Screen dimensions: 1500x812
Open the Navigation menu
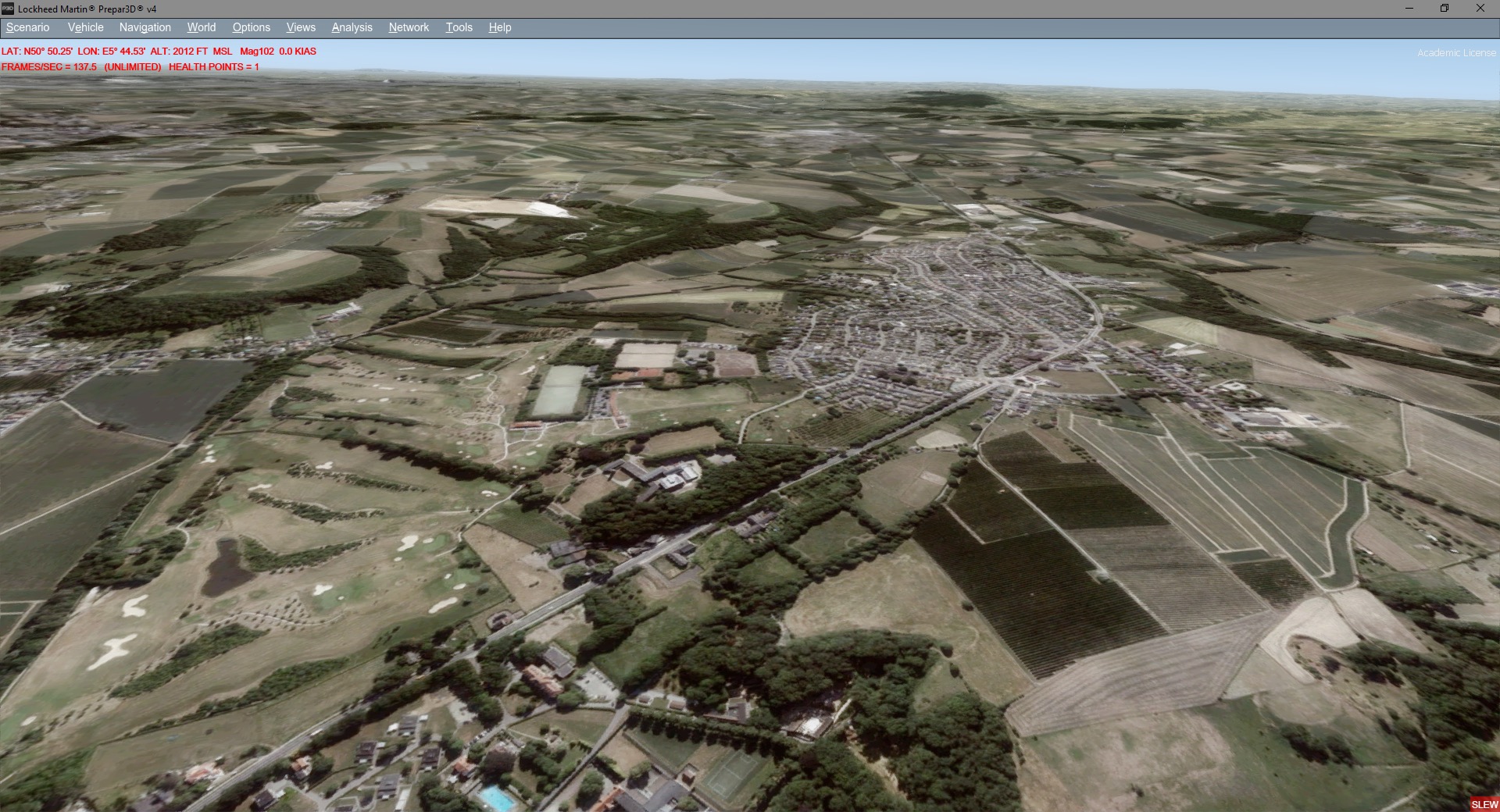coord(145,27)
